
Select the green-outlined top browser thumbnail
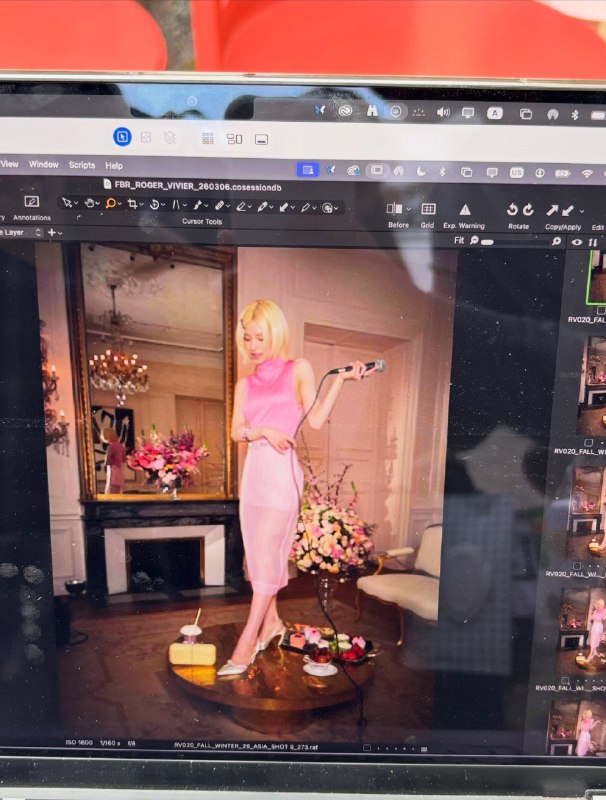click(595, 279)
